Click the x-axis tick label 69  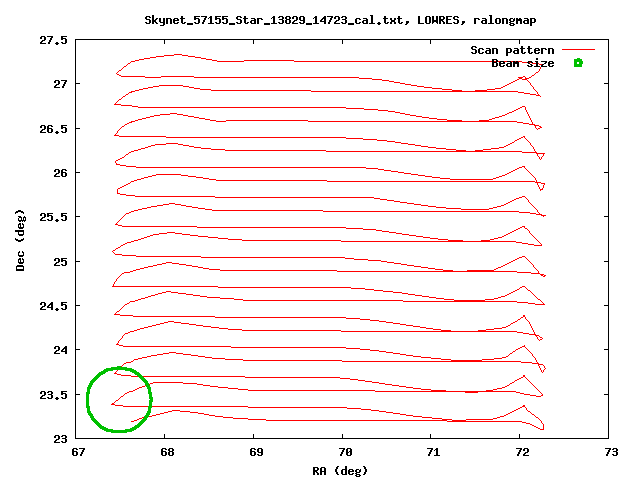256,452
